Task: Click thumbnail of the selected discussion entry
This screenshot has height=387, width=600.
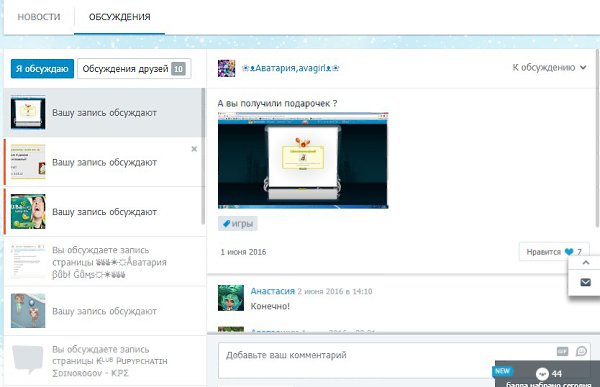Action: [28, 112]
